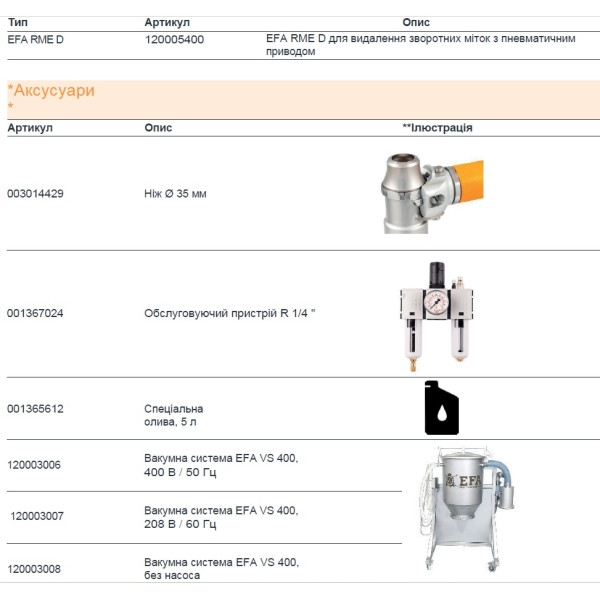Viewport: 600px width, 600px height.
Task: Click the EFA VS 400 vacuum system image
Action: tap(467, 509)
